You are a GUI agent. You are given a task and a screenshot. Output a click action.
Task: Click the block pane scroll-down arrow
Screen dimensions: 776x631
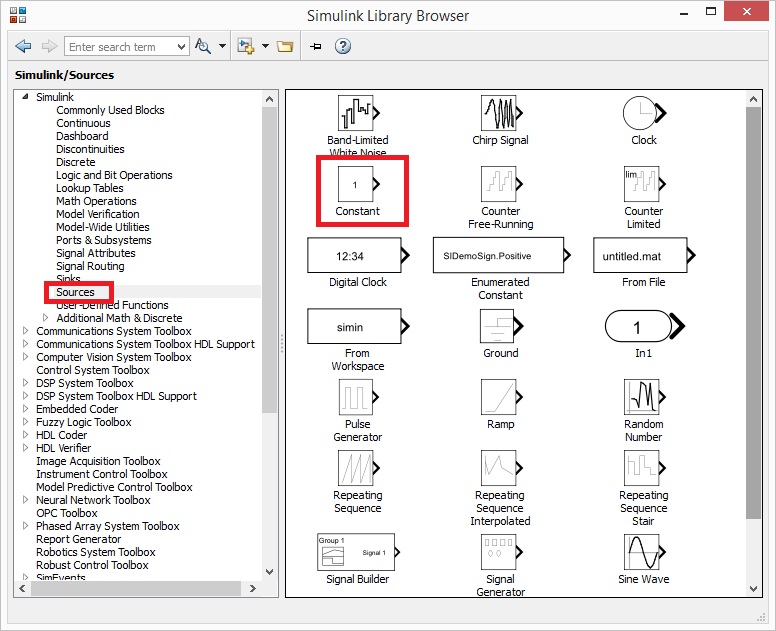[753, 589]
